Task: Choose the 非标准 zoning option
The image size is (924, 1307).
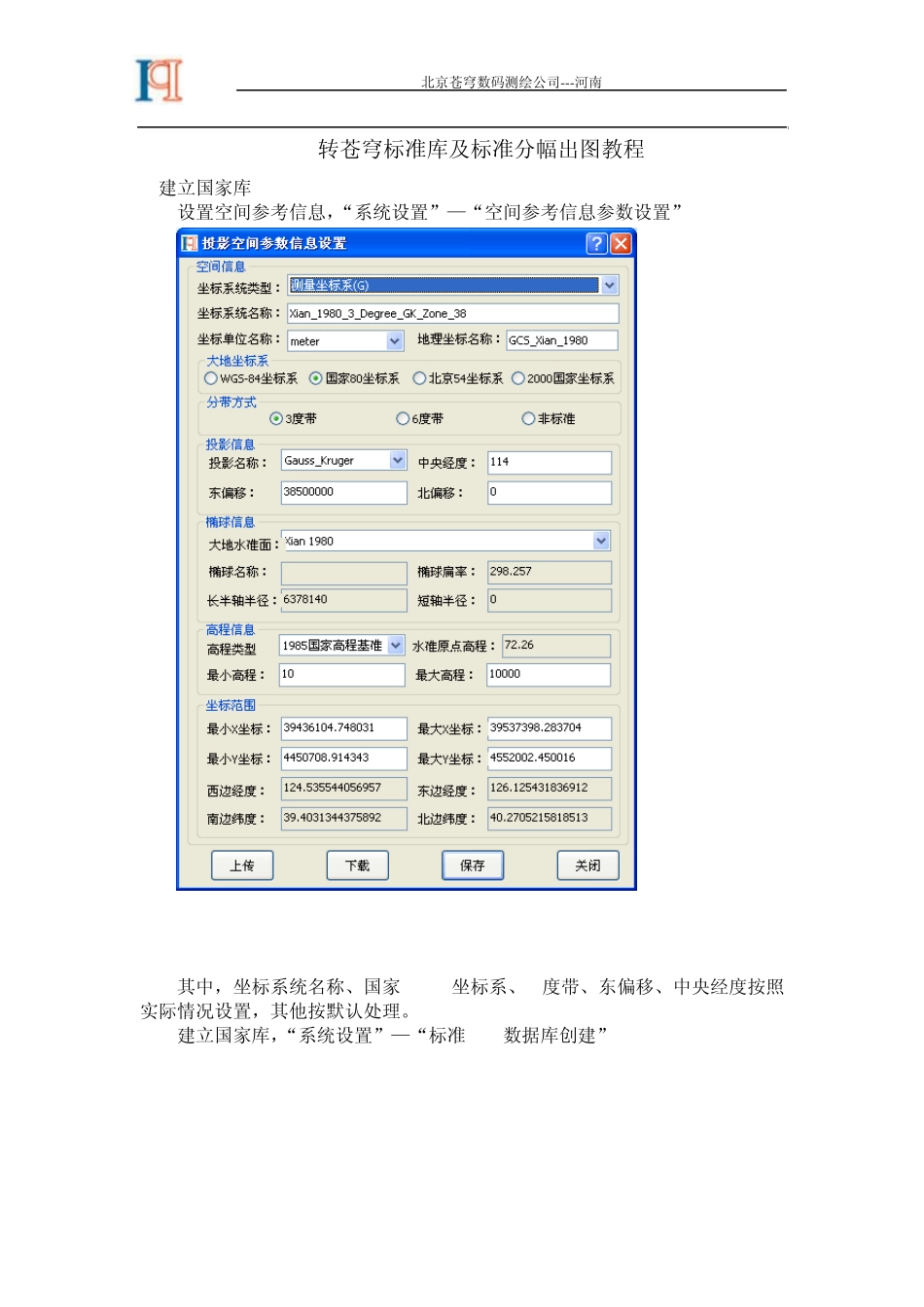Action: coord(528,418)
